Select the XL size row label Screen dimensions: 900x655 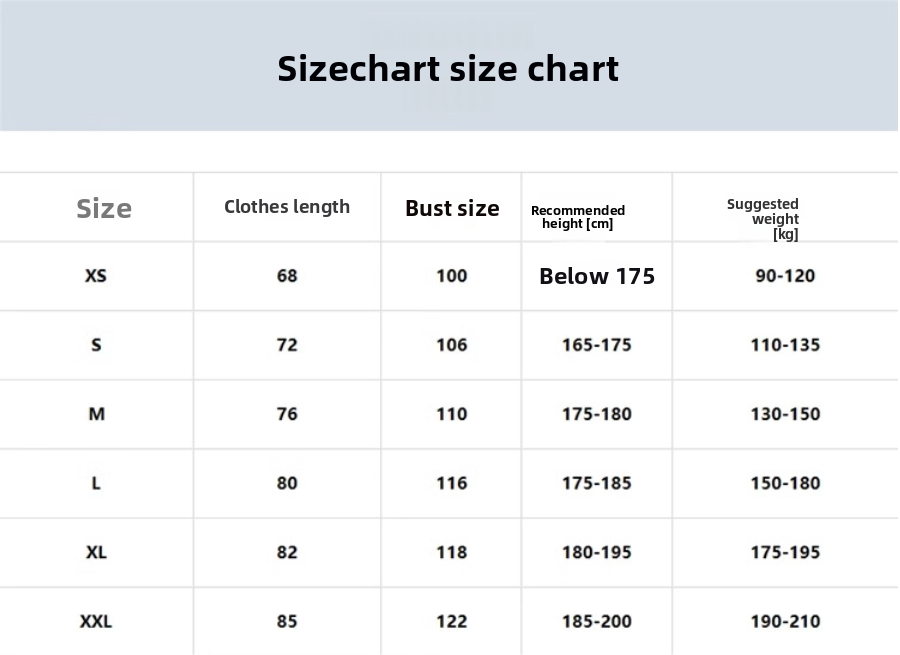coord(96,552)
